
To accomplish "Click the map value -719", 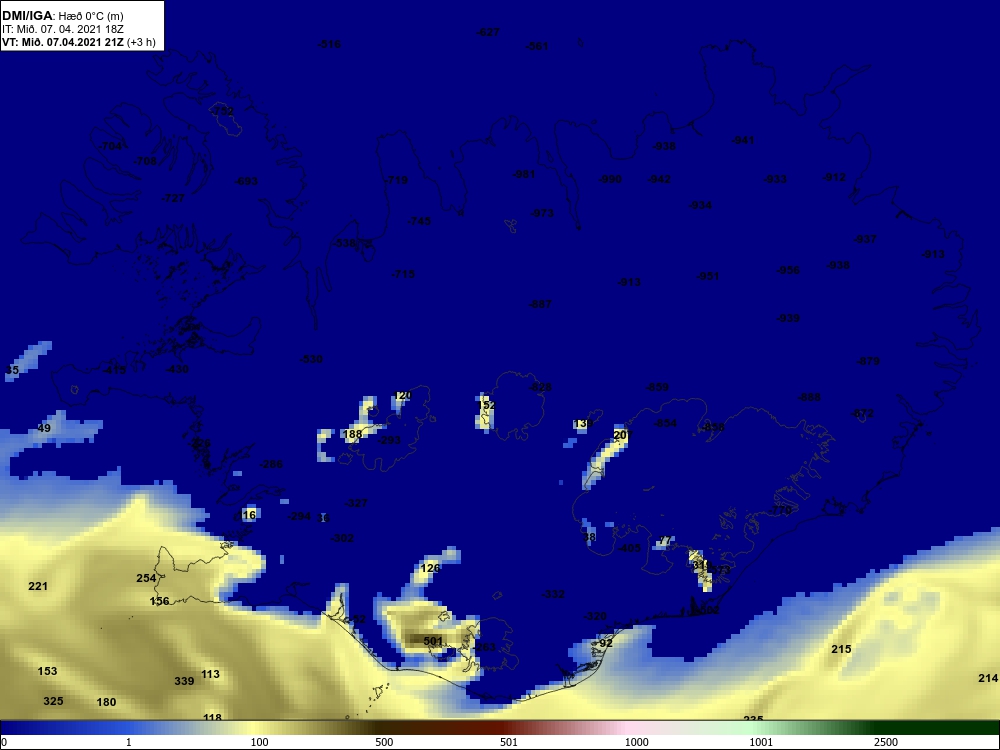I will [396, 180].
